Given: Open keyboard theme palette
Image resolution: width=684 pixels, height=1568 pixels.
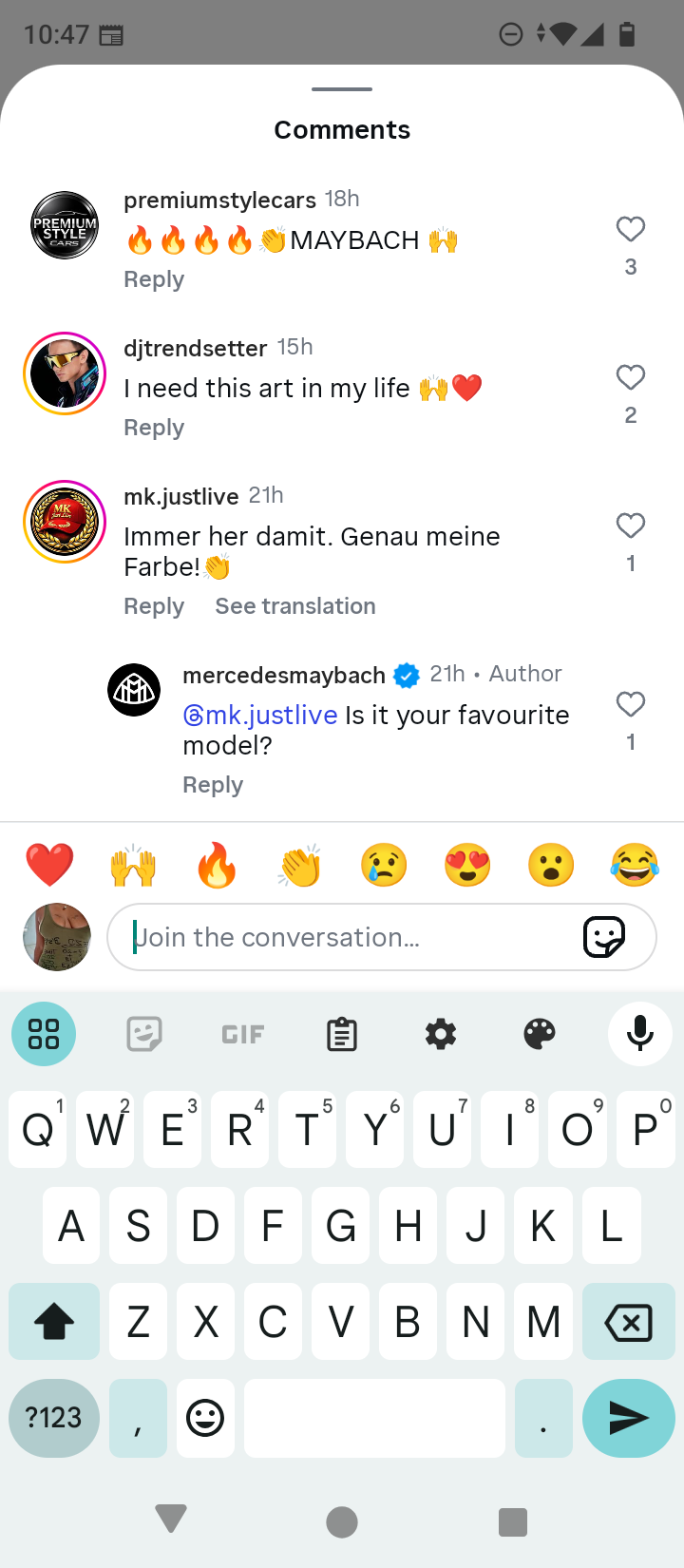Looking at the screenshot, I should coord(540,1034).
